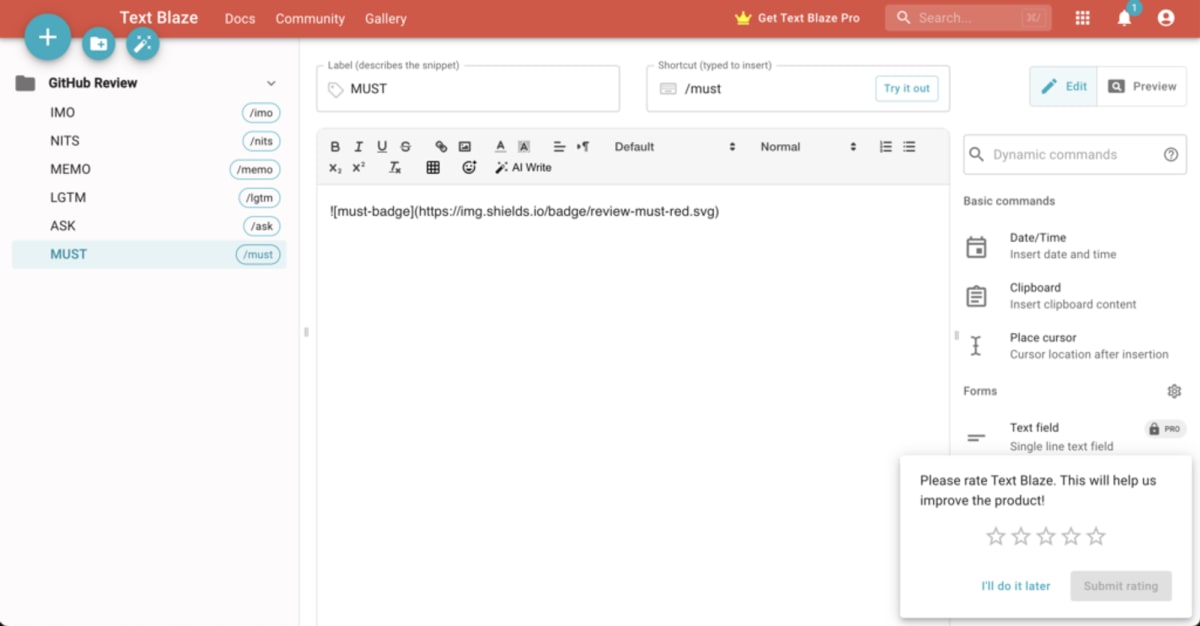Click the AI Write button
The width and height of the screenshot is (1200, 626).
(x=524, y=168)
